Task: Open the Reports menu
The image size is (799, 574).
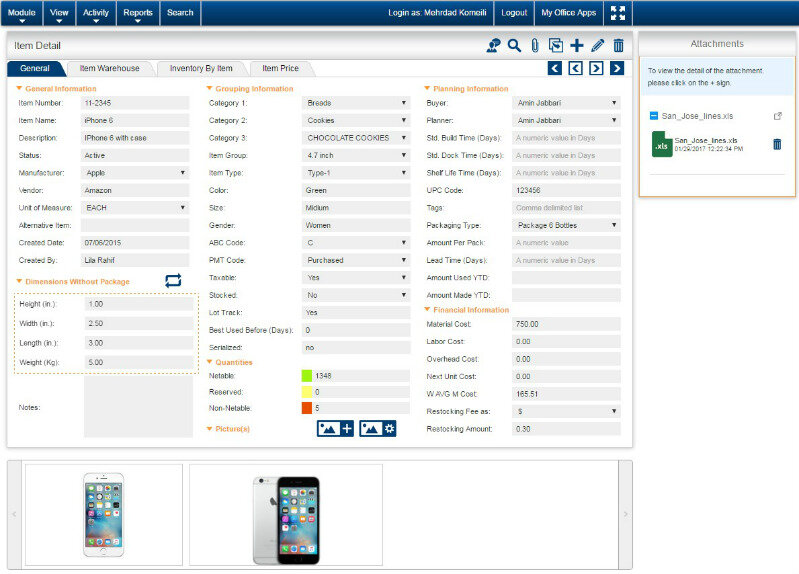Action: point(138,13)
